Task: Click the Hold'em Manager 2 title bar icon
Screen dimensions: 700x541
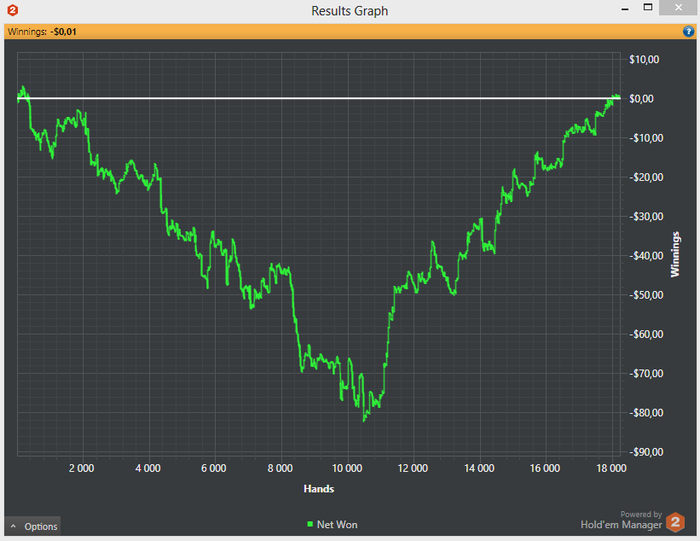Action: [x=12, y=10]
